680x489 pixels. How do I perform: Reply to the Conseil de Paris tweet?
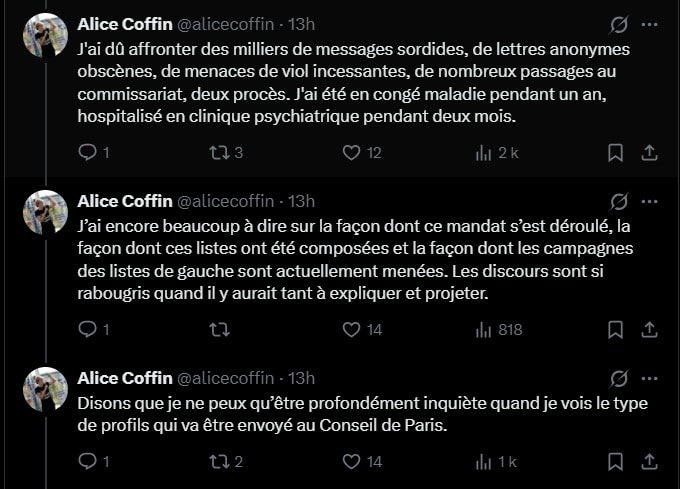(x=87, y=461)
